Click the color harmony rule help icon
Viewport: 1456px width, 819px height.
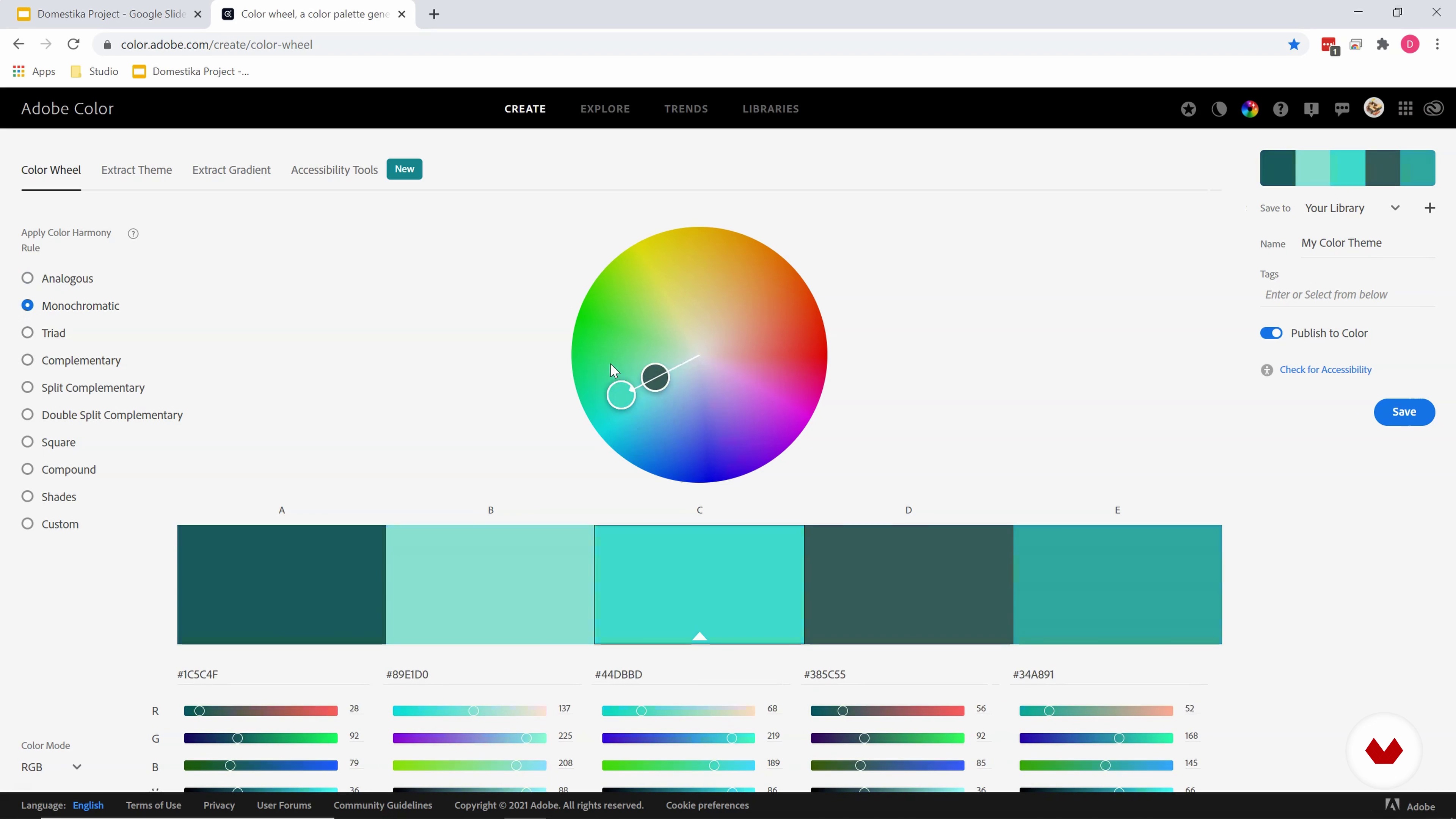[x=133, y=234]
